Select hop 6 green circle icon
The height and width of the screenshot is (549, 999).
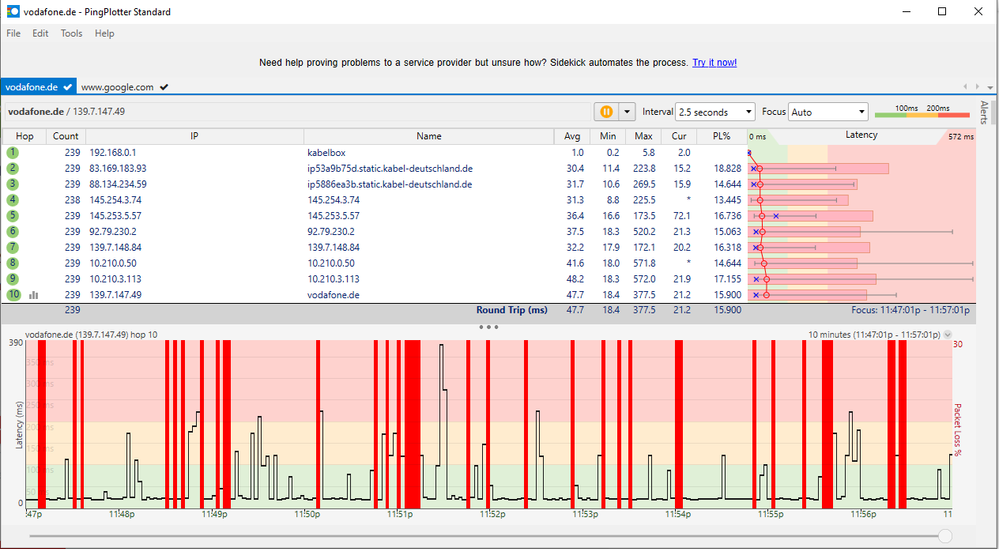pos(13,231)
